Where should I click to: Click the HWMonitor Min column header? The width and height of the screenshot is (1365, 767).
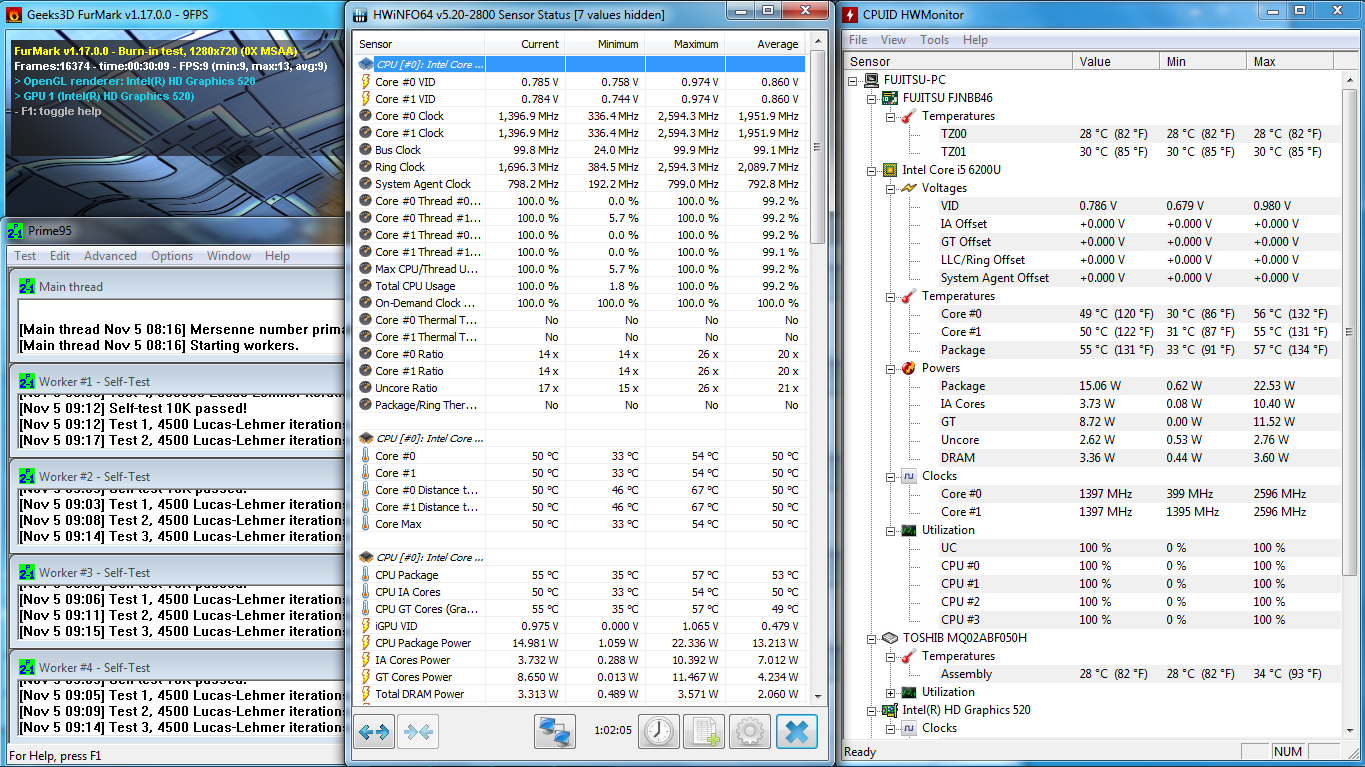pos(1204,61)
